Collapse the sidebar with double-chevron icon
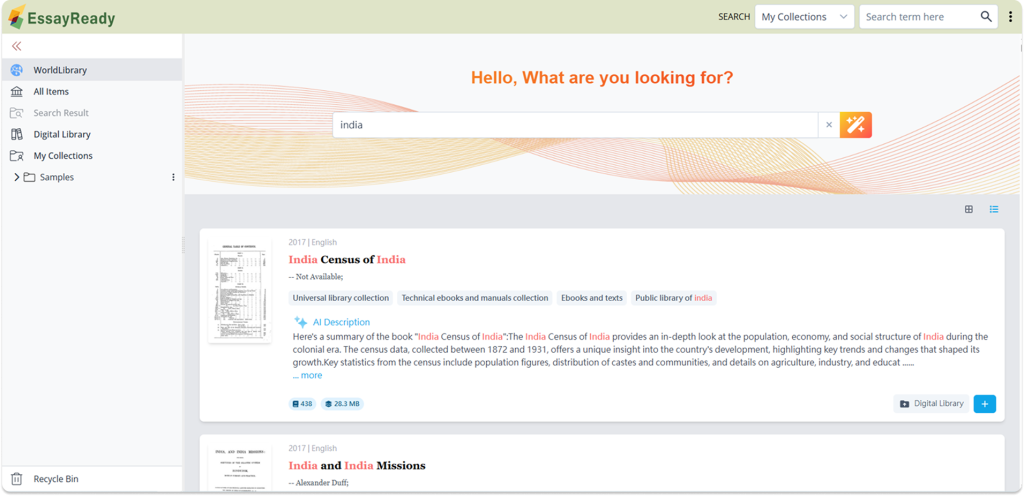This screenshot has width=1024, height=496. (x=16, y=46)
